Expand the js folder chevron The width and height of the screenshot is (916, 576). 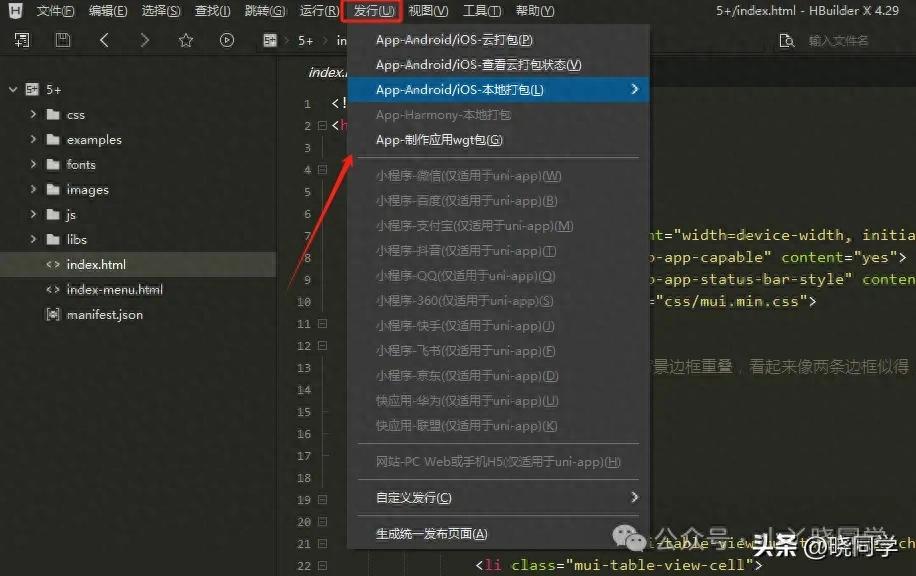click(x=33, y=214)
